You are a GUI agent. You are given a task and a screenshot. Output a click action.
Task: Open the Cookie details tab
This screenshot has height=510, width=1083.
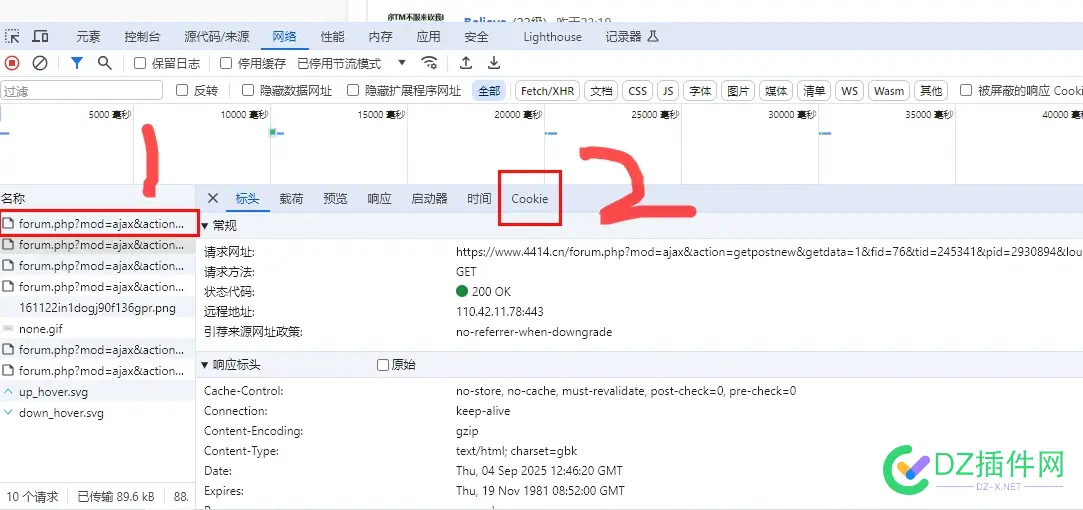[530, 198]
